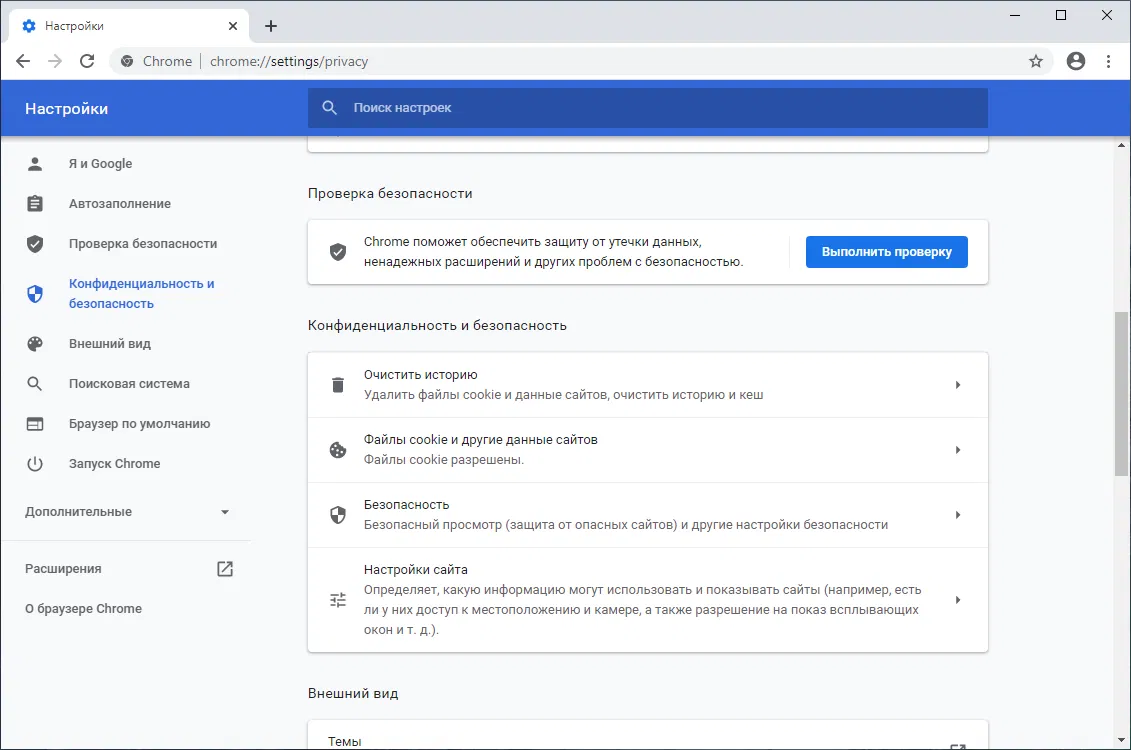
Task: Click in the Поиск настроек search field
Action: click(x=648, y=107)
